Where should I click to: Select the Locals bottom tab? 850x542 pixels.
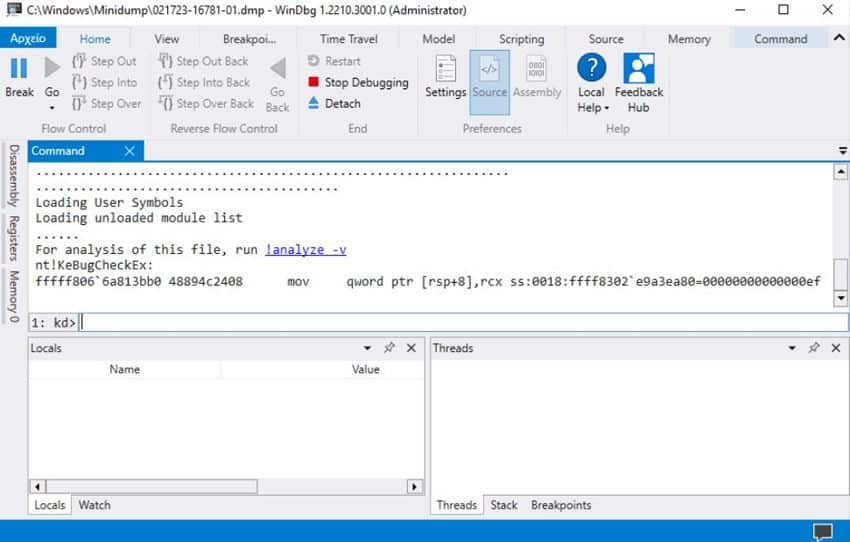pos(49,505)
